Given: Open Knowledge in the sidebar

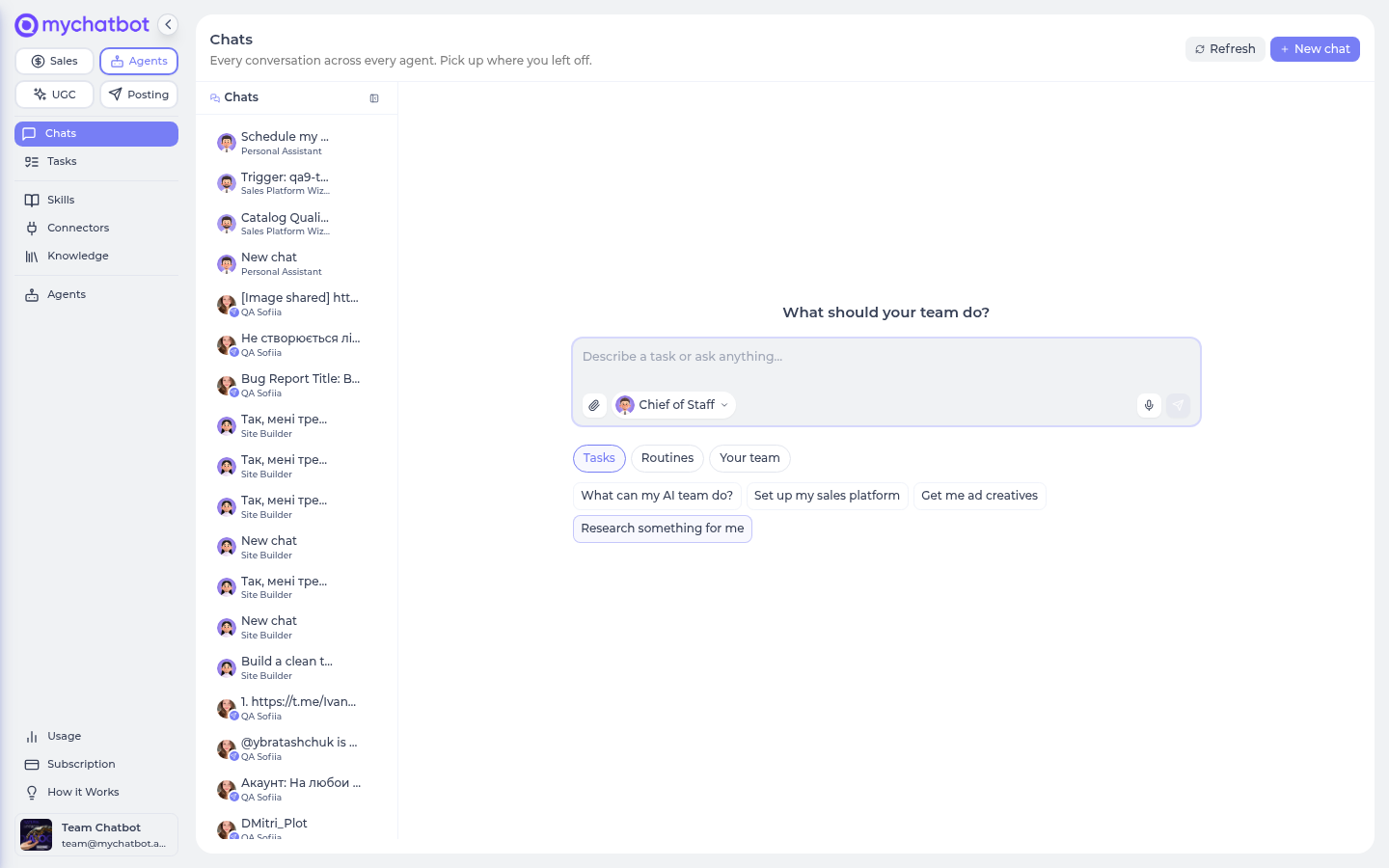Looking at the screenshot, I should [96, 257].
